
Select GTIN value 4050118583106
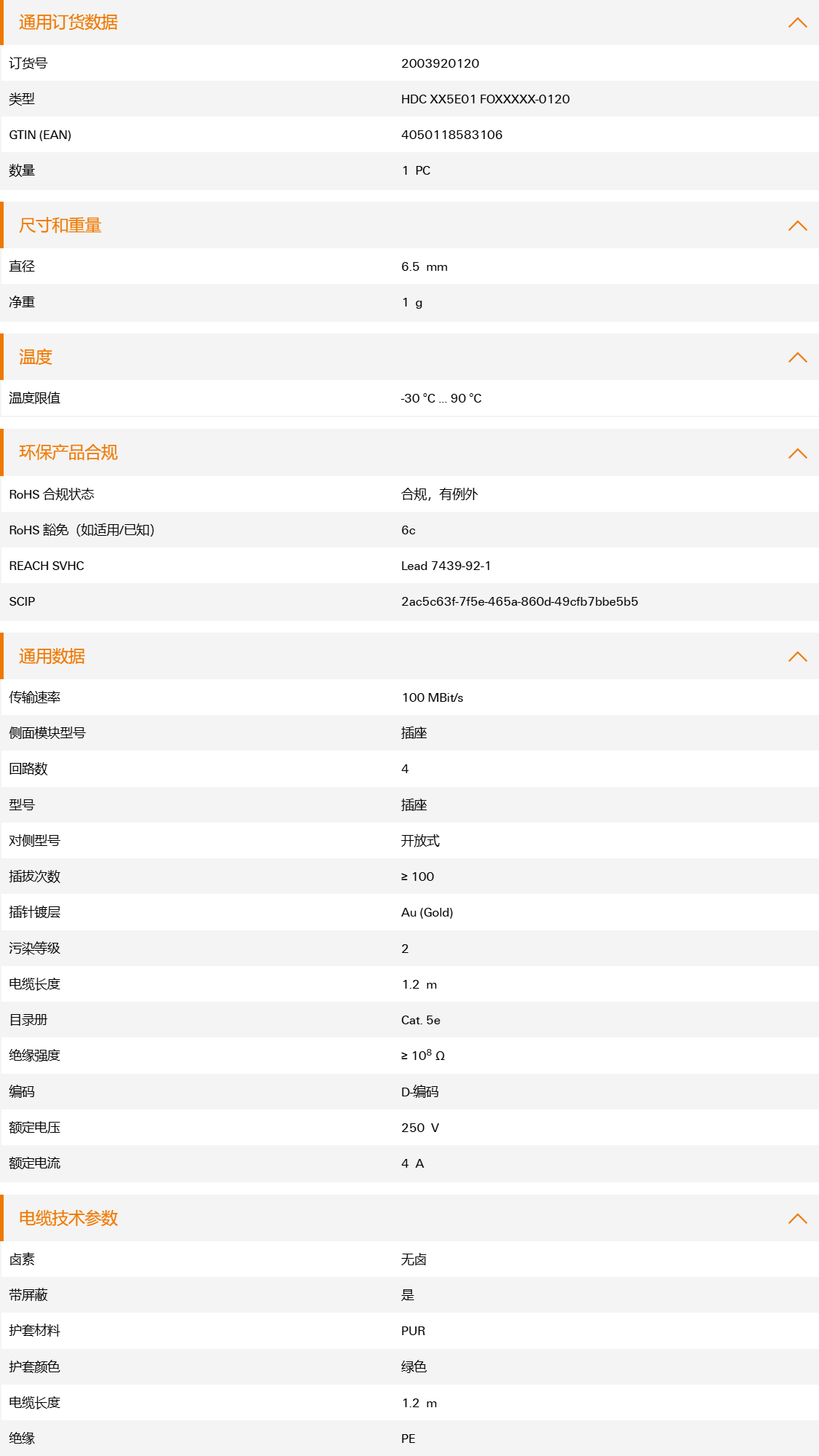[452, 135]
